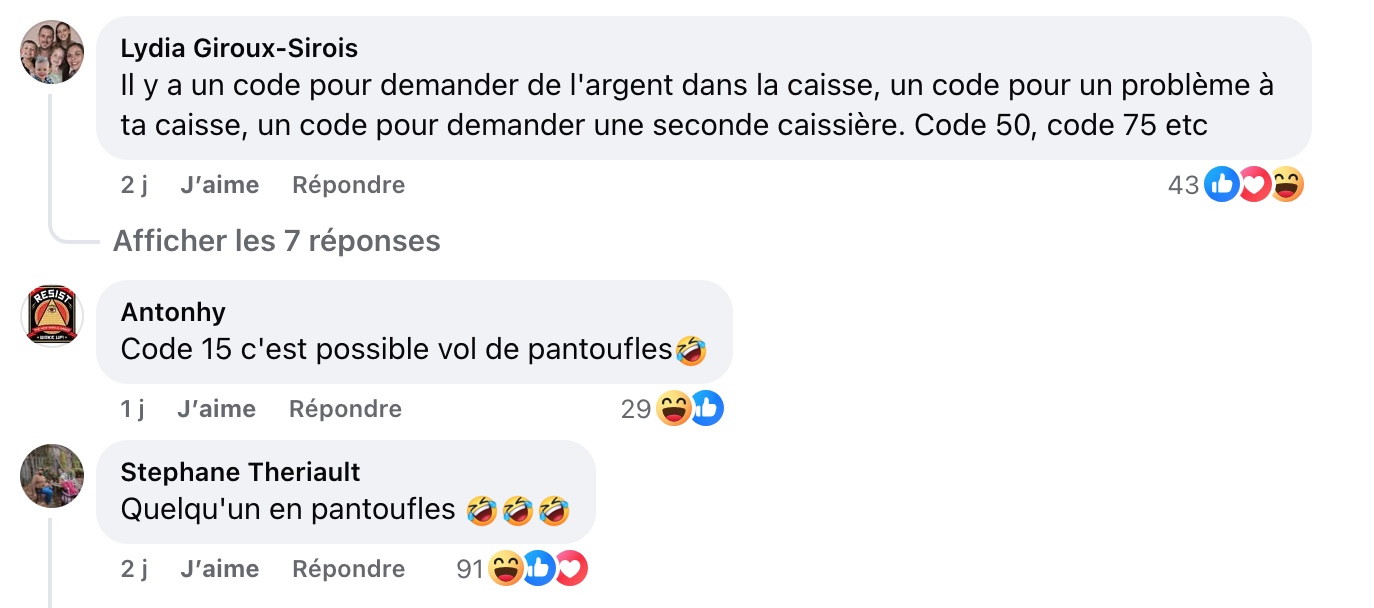1374x608 pixels.
Task: Open Stephane Theriault's profile picture
Action: pyautogui.click(x=52, y=476)
